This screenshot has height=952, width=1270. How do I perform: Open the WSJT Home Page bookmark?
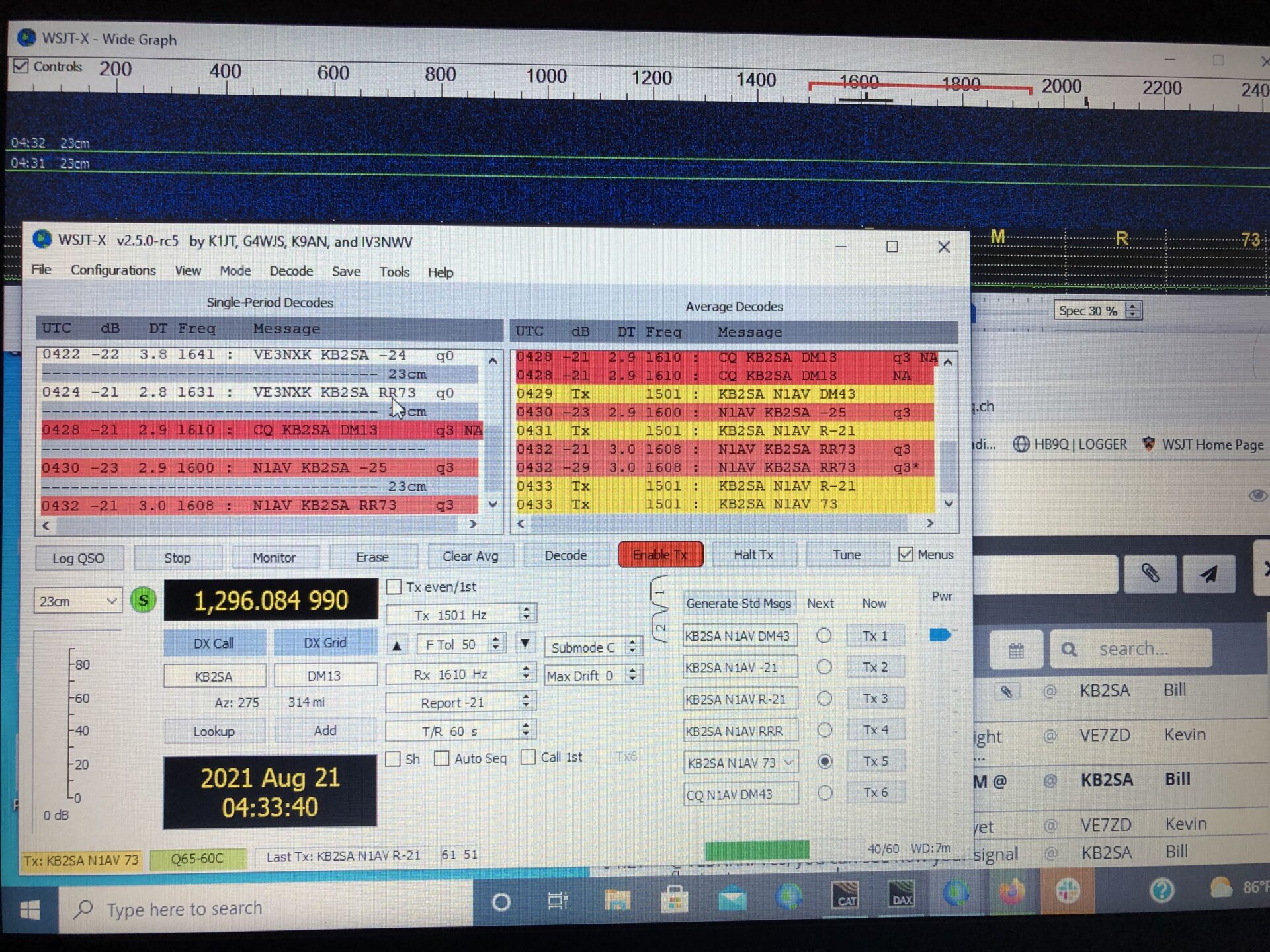(1204, 444)
